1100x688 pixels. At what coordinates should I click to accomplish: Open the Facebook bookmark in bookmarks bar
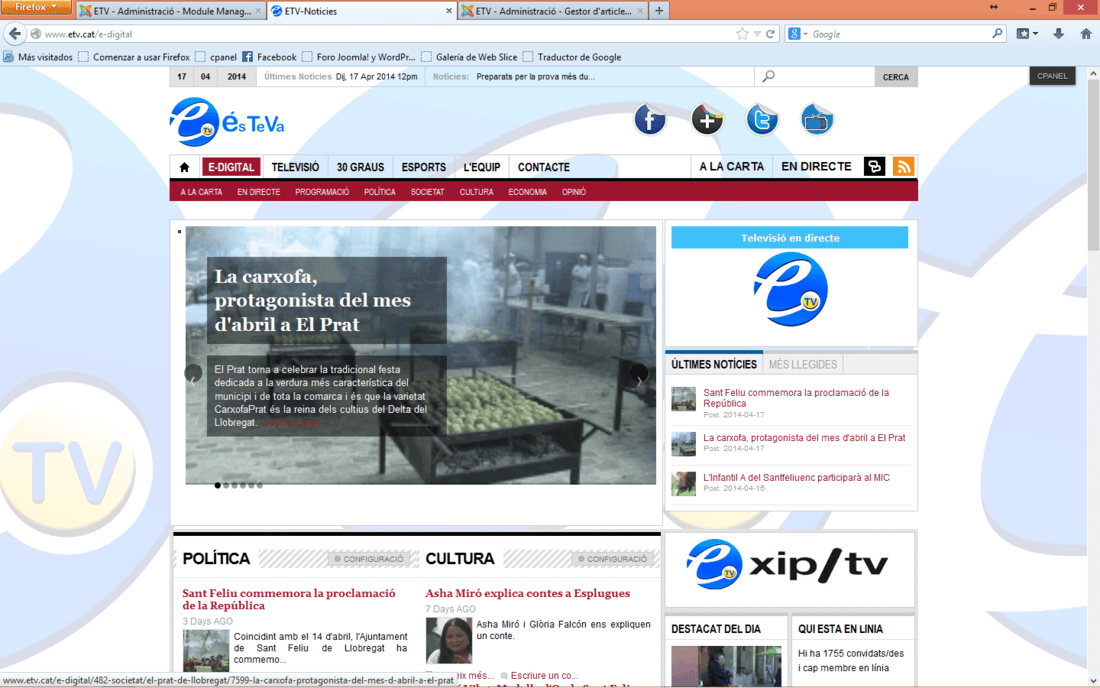coord(269,57)
